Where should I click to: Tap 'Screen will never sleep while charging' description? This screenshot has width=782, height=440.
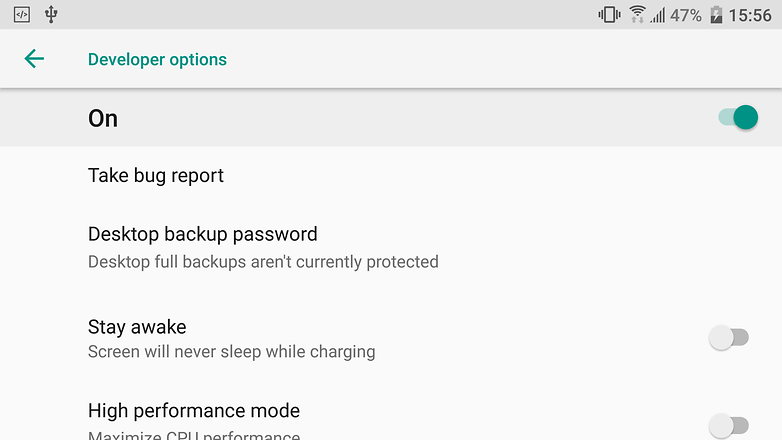(x=231, y=351)
